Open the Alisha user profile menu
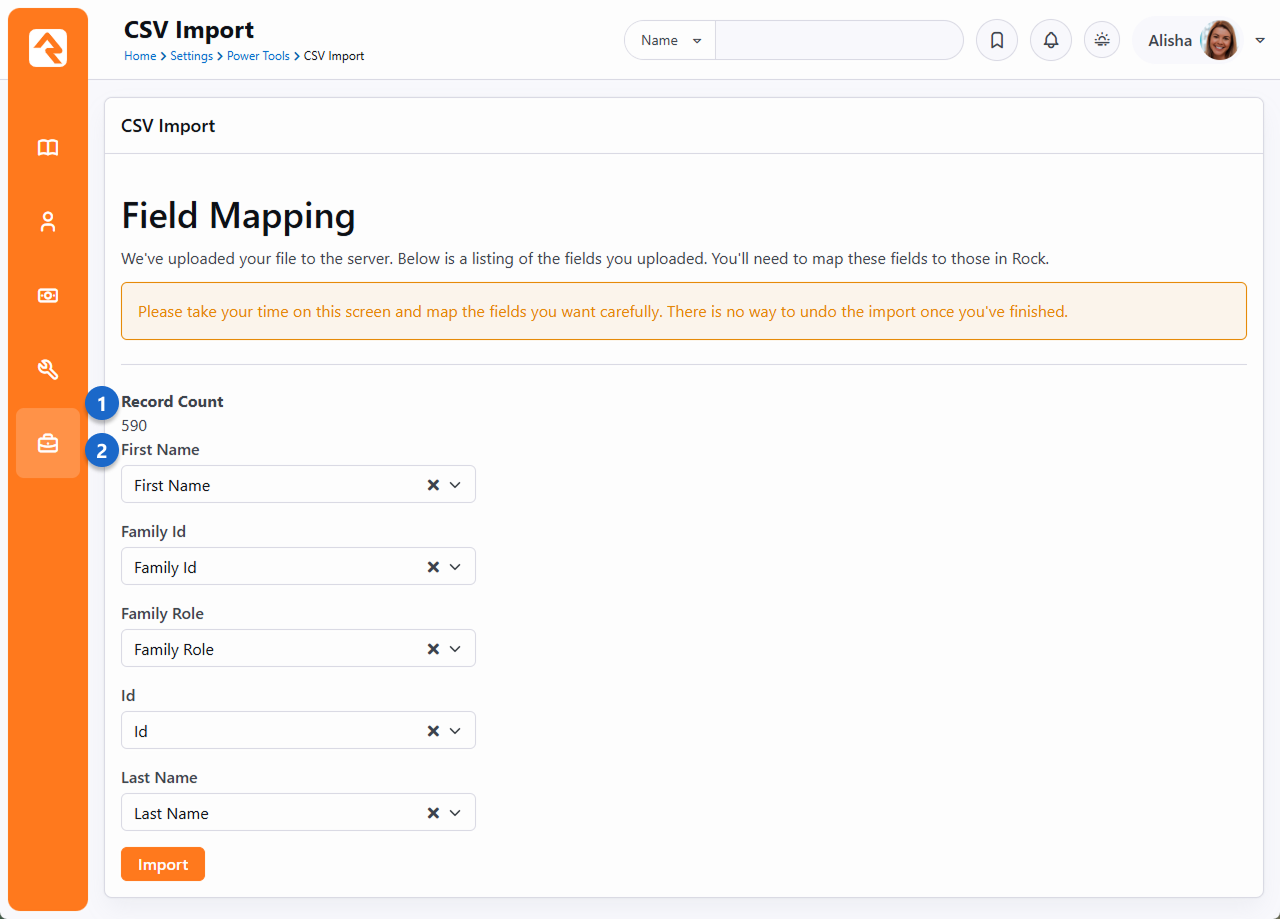 pyautogui.click(x=1200, y=41)
